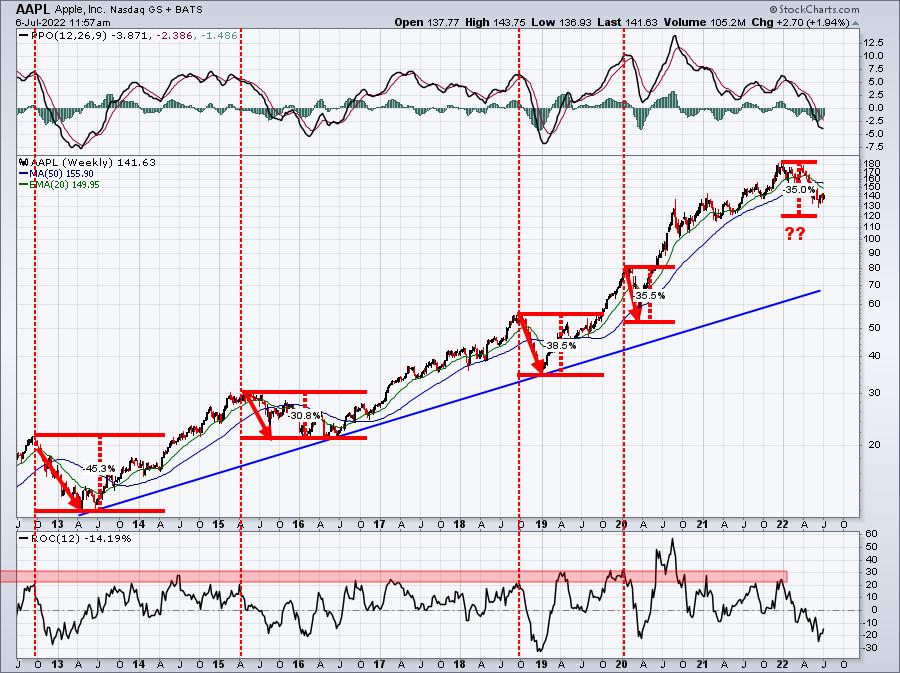The width and height of the screenshot is (900, 673).
Task: Click the -35.5% decline label
Action: click(x=650, y=295)
